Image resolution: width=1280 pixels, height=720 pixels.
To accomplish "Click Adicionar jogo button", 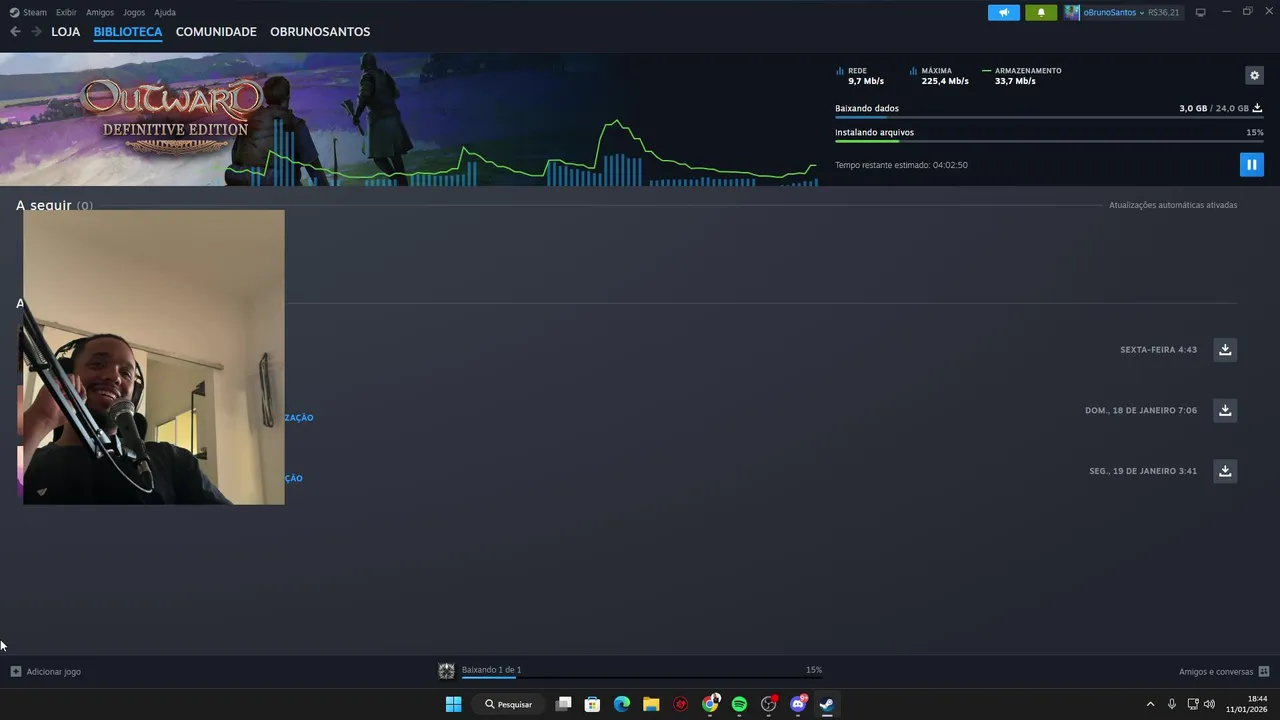I will (45, 671).
